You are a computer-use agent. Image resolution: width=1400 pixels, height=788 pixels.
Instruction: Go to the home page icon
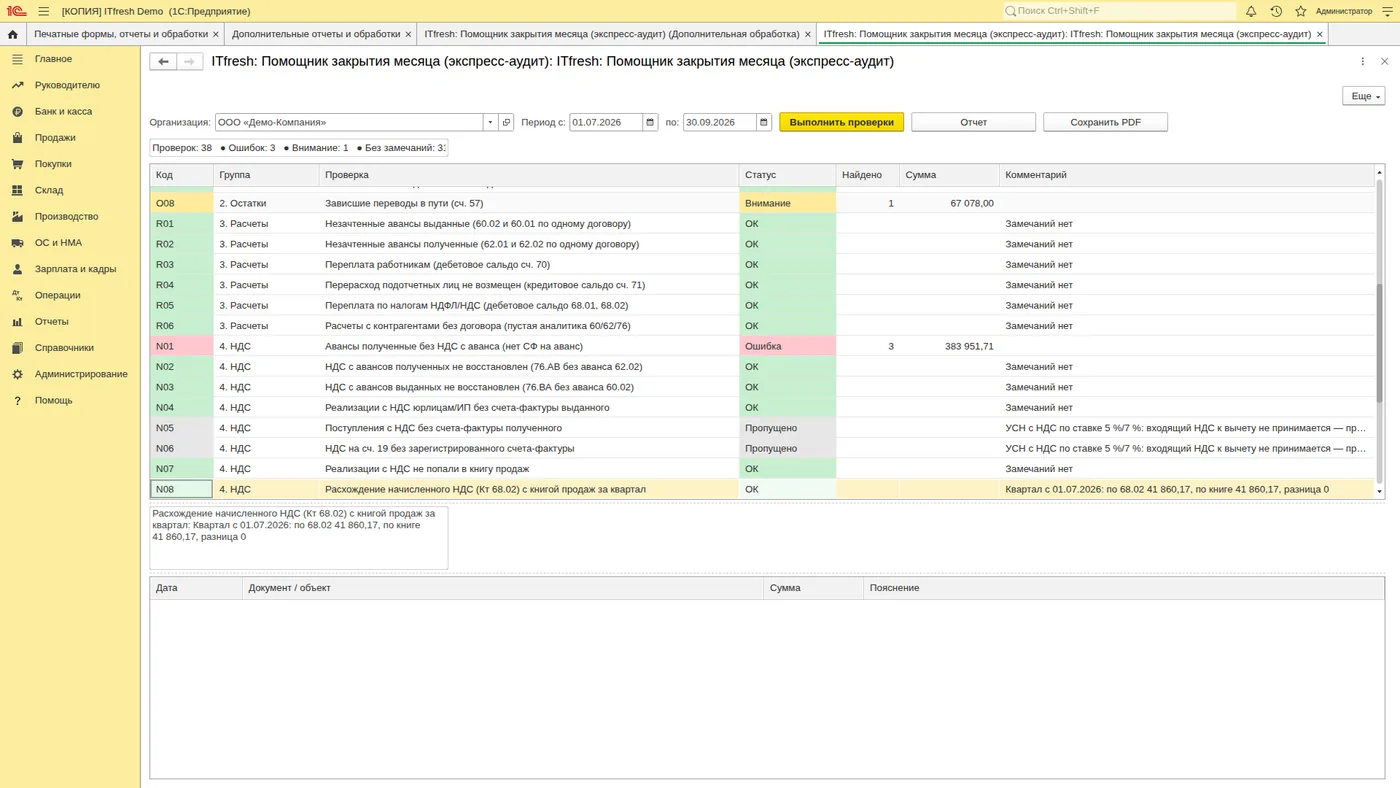coord(13,34)
